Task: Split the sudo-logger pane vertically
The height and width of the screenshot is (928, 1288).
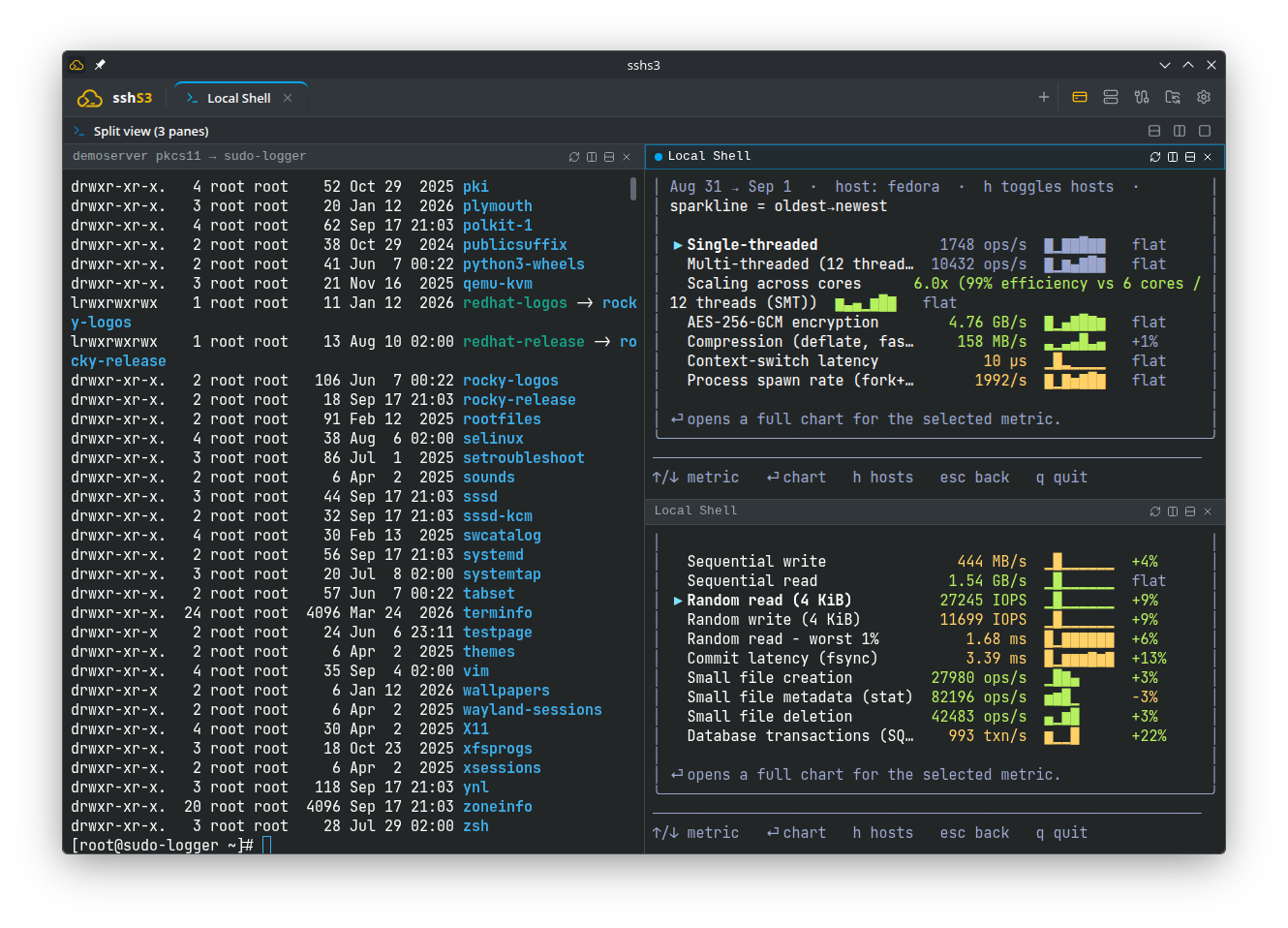Action: 592,157
